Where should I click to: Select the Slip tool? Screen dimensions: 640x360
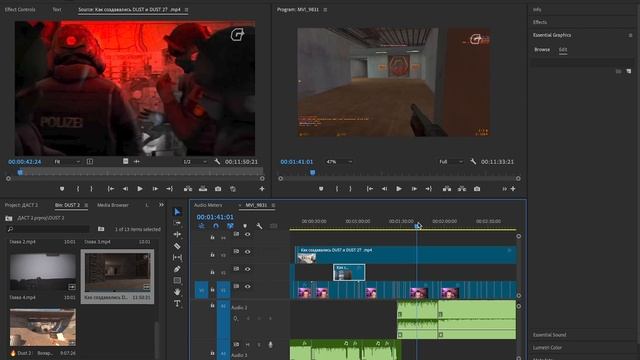pyautogui.click(x=177, y=258)
